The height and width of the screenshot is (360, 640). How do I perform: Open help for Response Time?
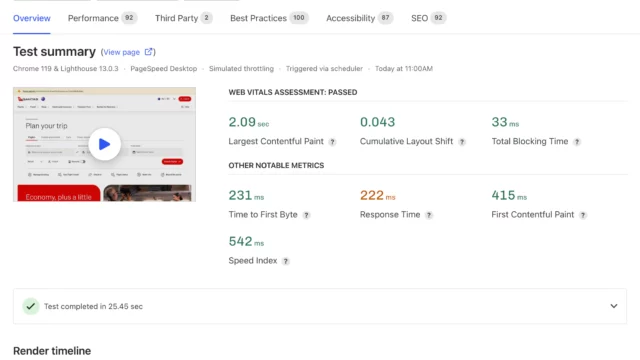(429, 215)
